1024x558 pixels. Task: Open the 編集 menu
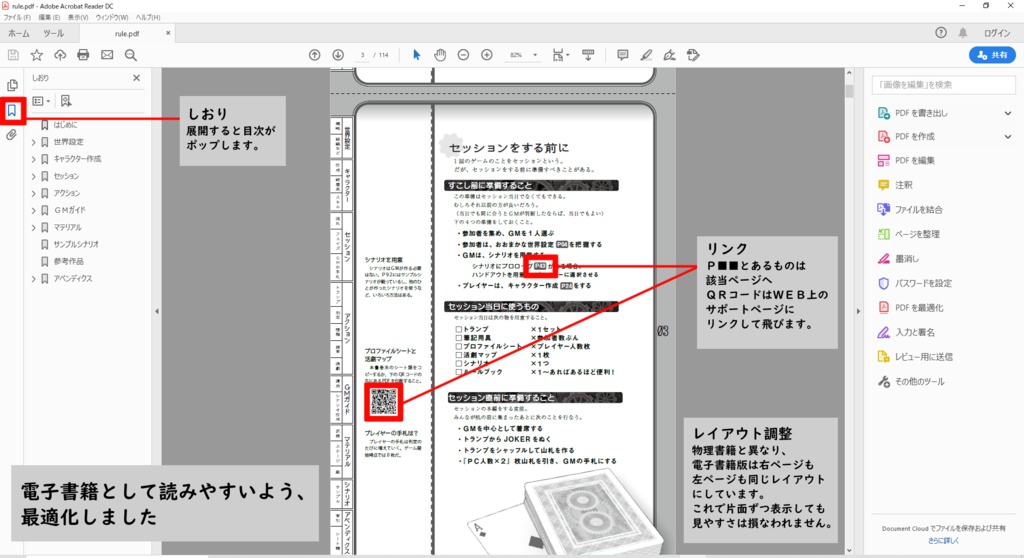49,17
